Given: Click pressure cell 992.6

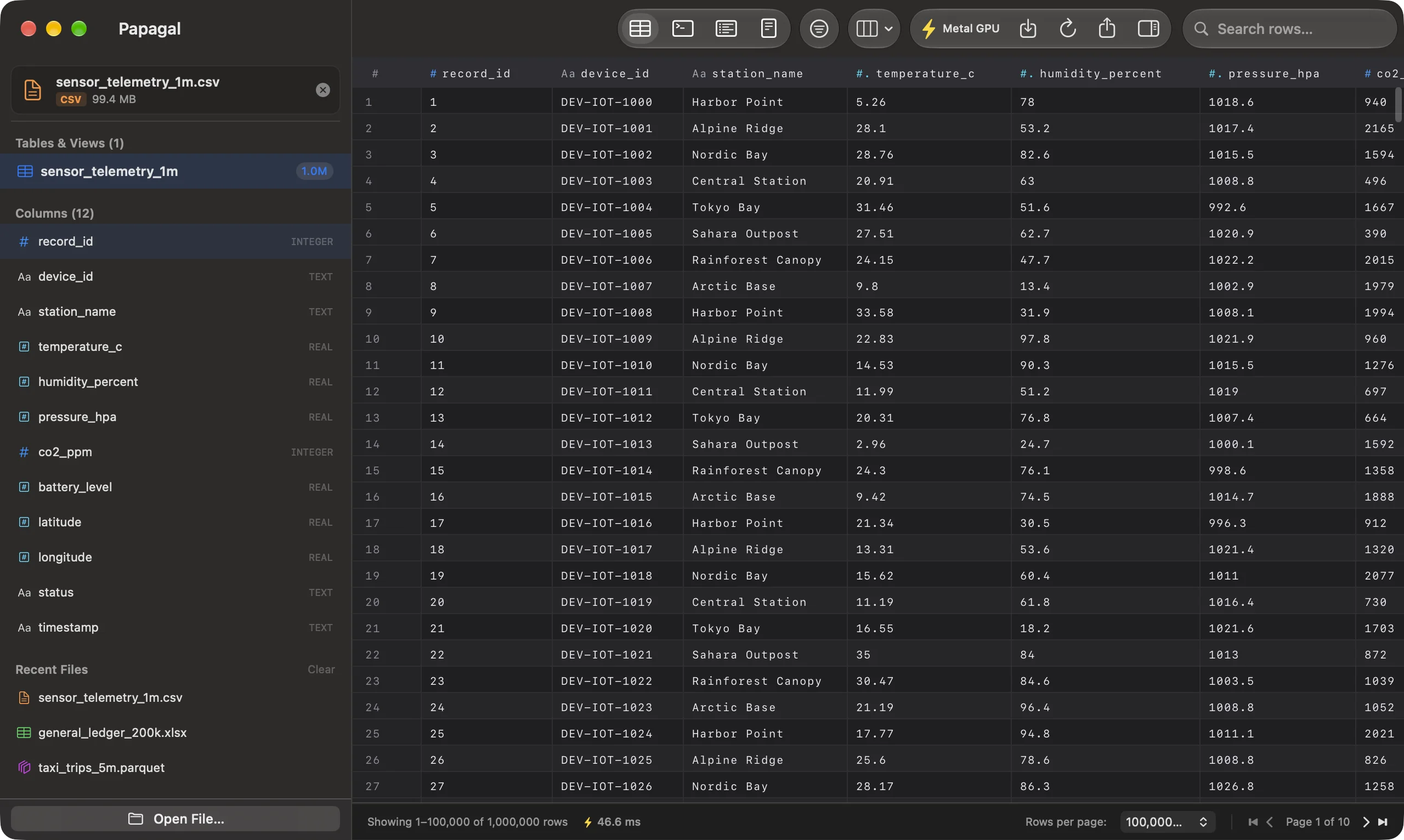Looking at the screenshot, I should (x=1278, y=207).
